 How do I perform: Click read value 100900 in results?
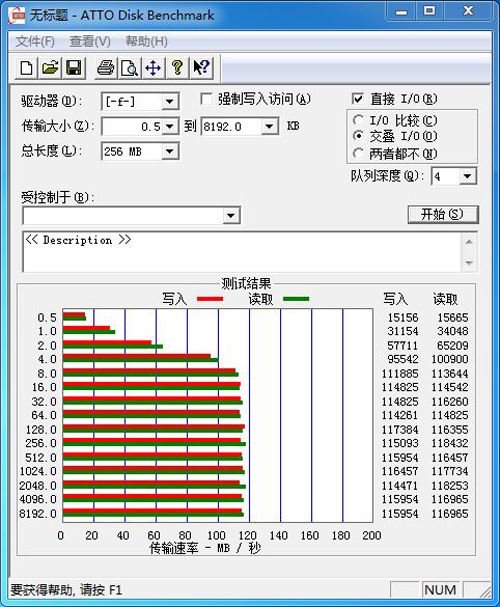[x=450, y=359]
